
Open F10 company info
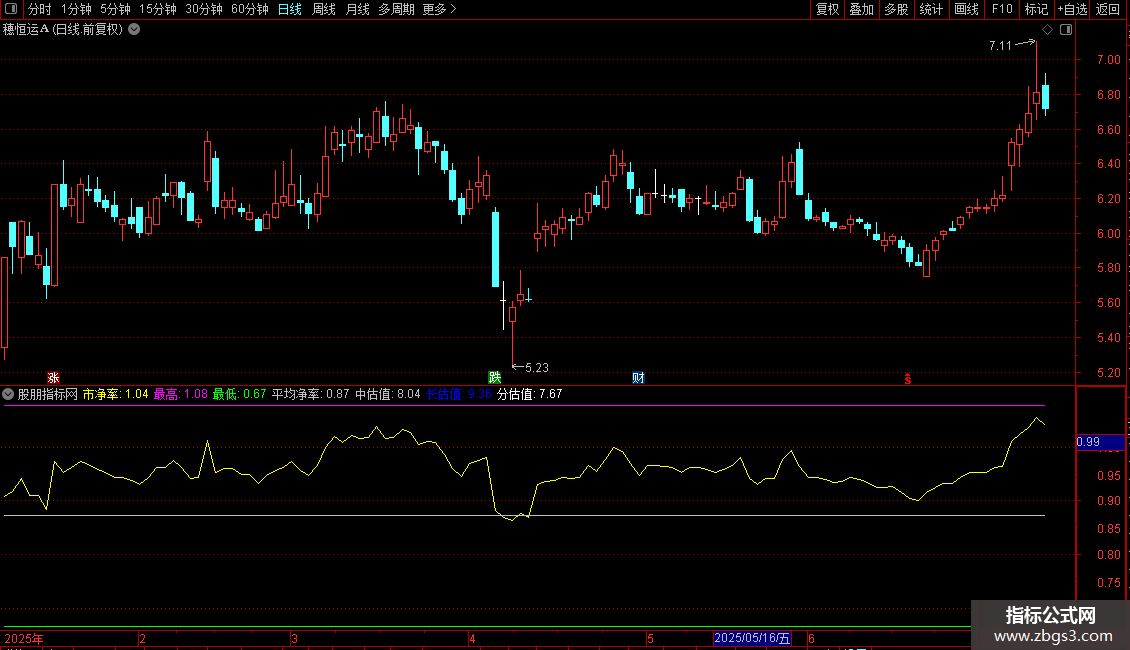click(1001, 9)
